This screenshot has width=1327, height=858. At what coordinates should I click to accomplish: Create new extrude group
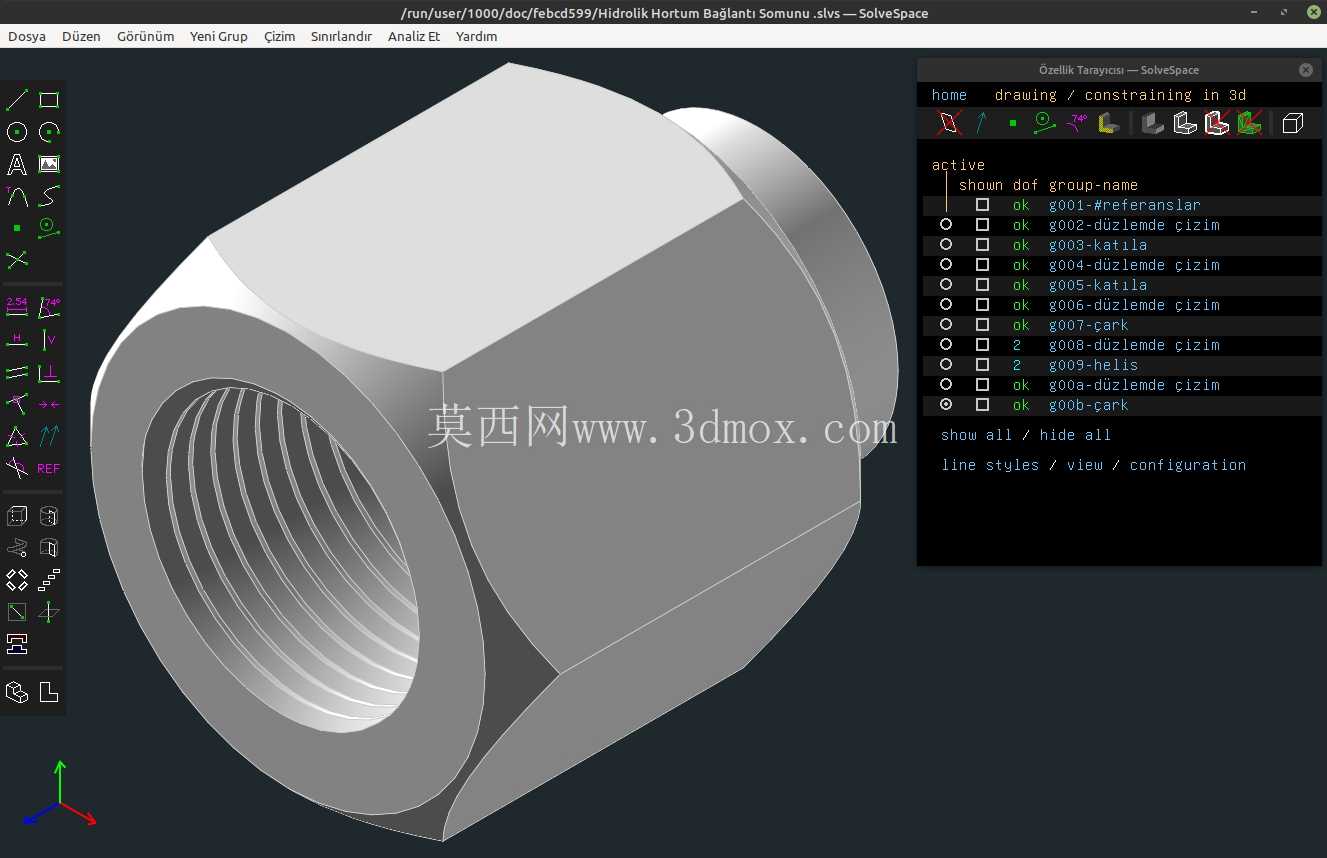pyautogui.click(x=17, y=516)
